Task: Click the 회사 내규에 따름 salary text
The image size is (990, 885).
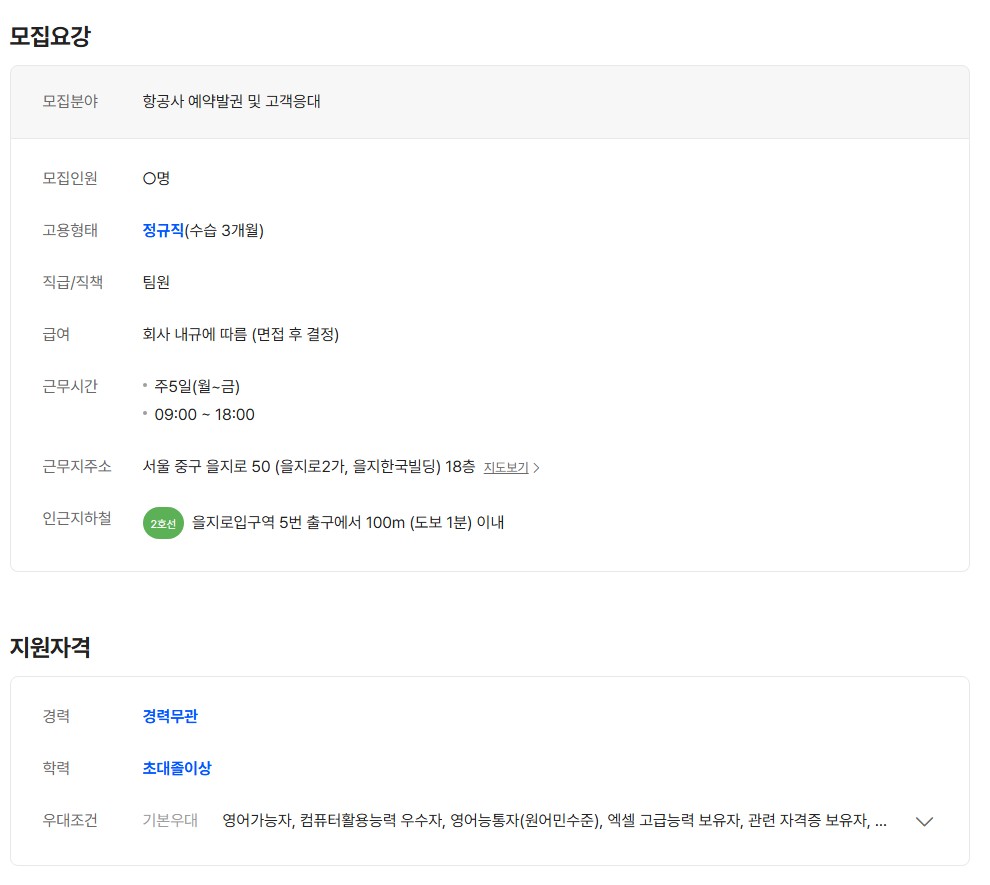Action: click(x=240, y=334)
